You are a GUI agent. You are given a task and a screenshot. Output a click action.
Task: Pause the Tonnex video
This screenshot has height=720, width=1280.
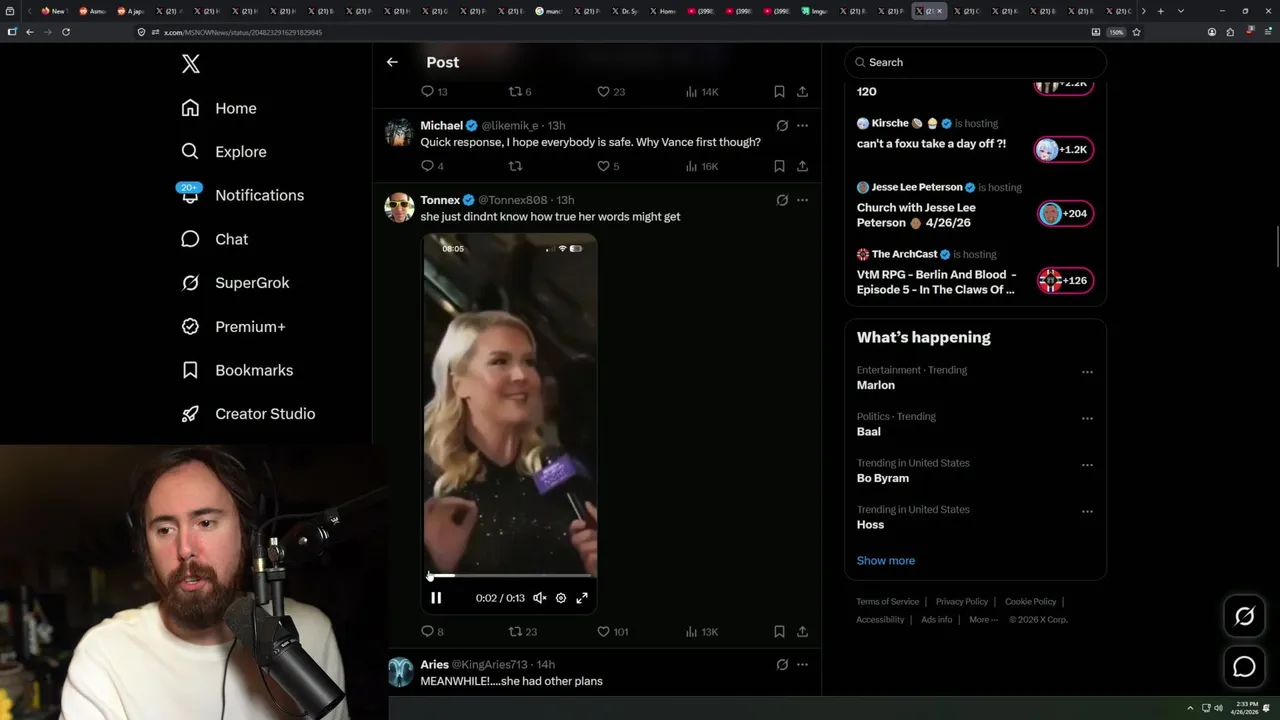pos(436,598)
